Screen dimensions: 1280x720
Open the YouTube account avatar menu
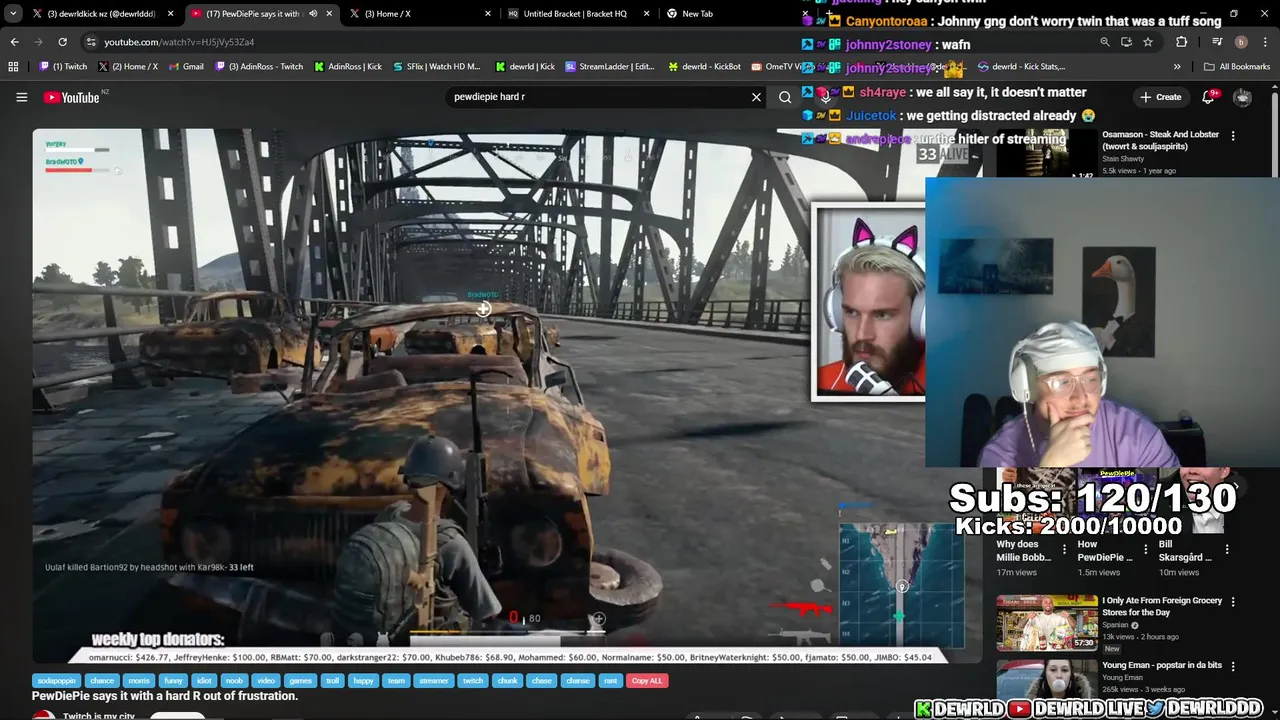click(1242, 97)
